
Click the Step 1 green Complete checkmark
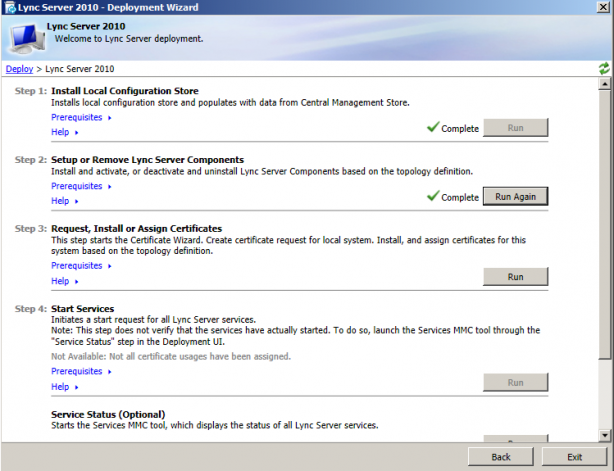point(433,127)
